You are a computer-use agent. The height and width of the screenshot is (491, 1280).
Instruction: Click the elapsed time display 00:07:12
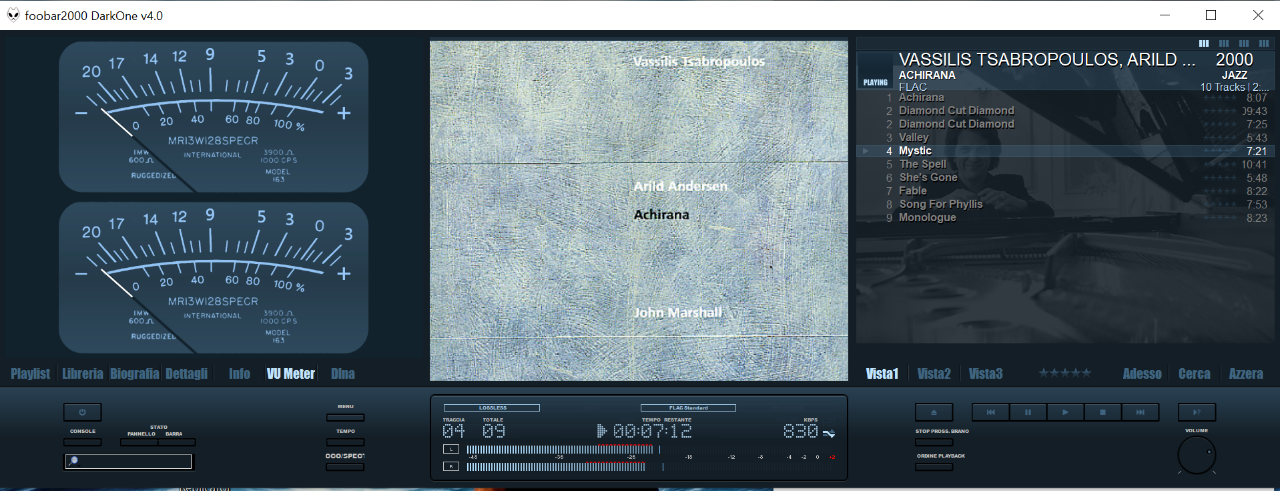[653, 431]
